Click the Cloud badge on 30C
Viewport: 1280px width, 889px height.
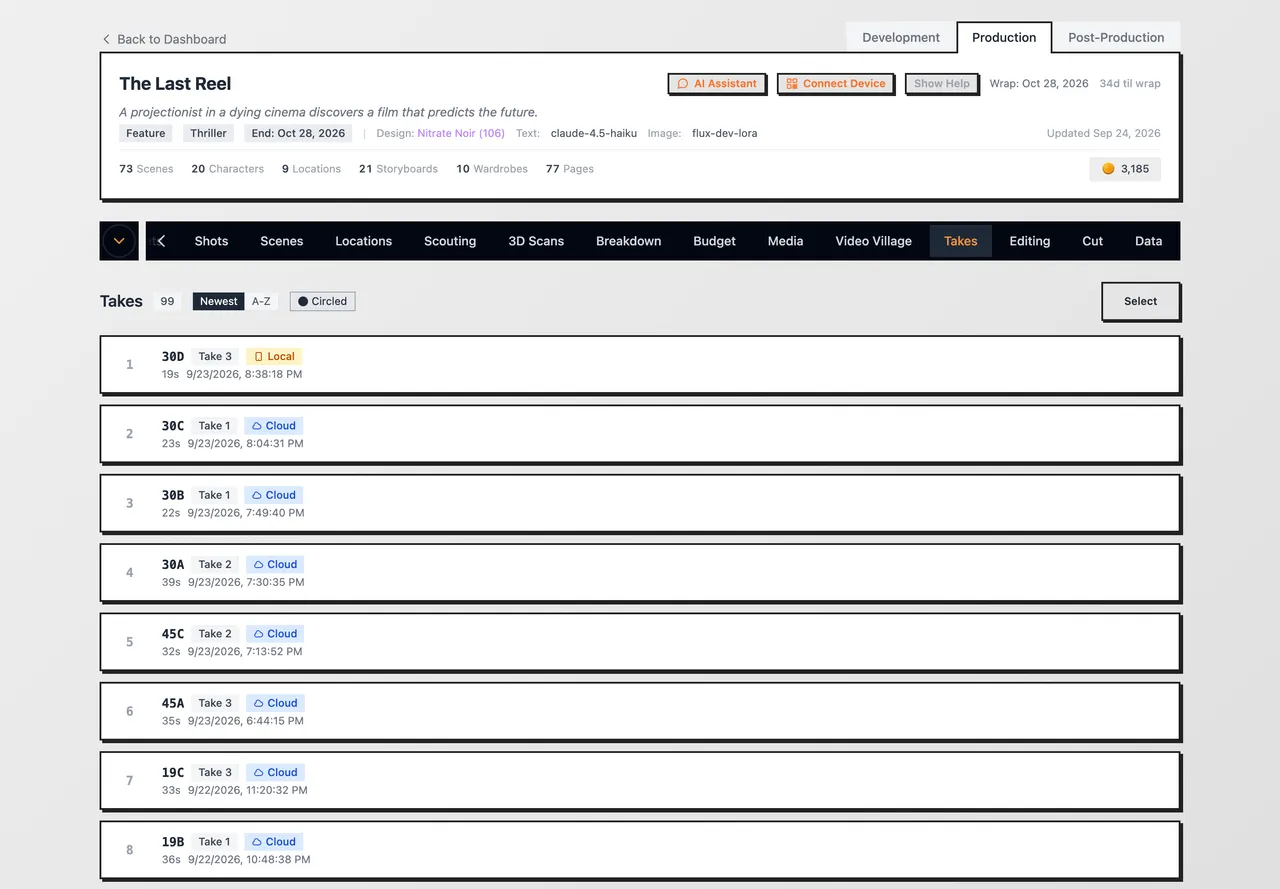(274, 426)
